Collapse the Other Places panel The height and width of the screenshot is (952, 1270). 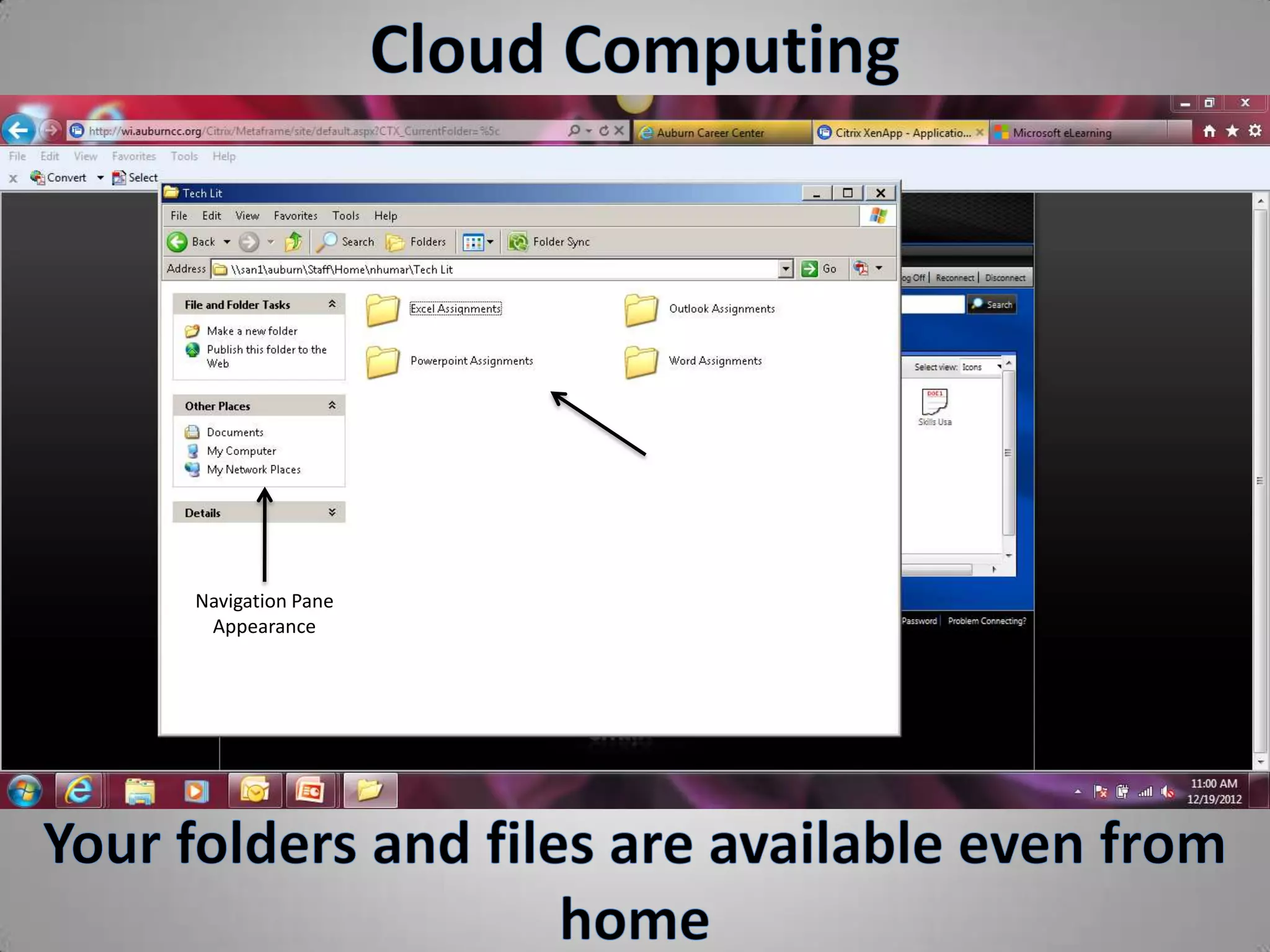coord(332,406)
